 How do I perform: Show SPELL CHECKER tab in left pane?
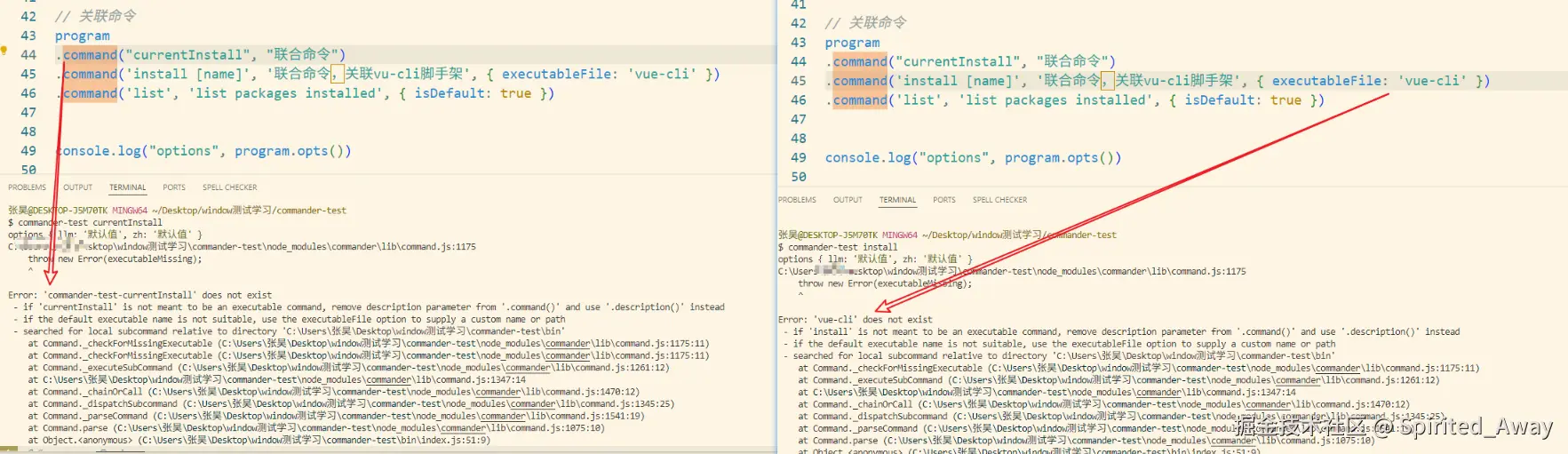[229, 187]
